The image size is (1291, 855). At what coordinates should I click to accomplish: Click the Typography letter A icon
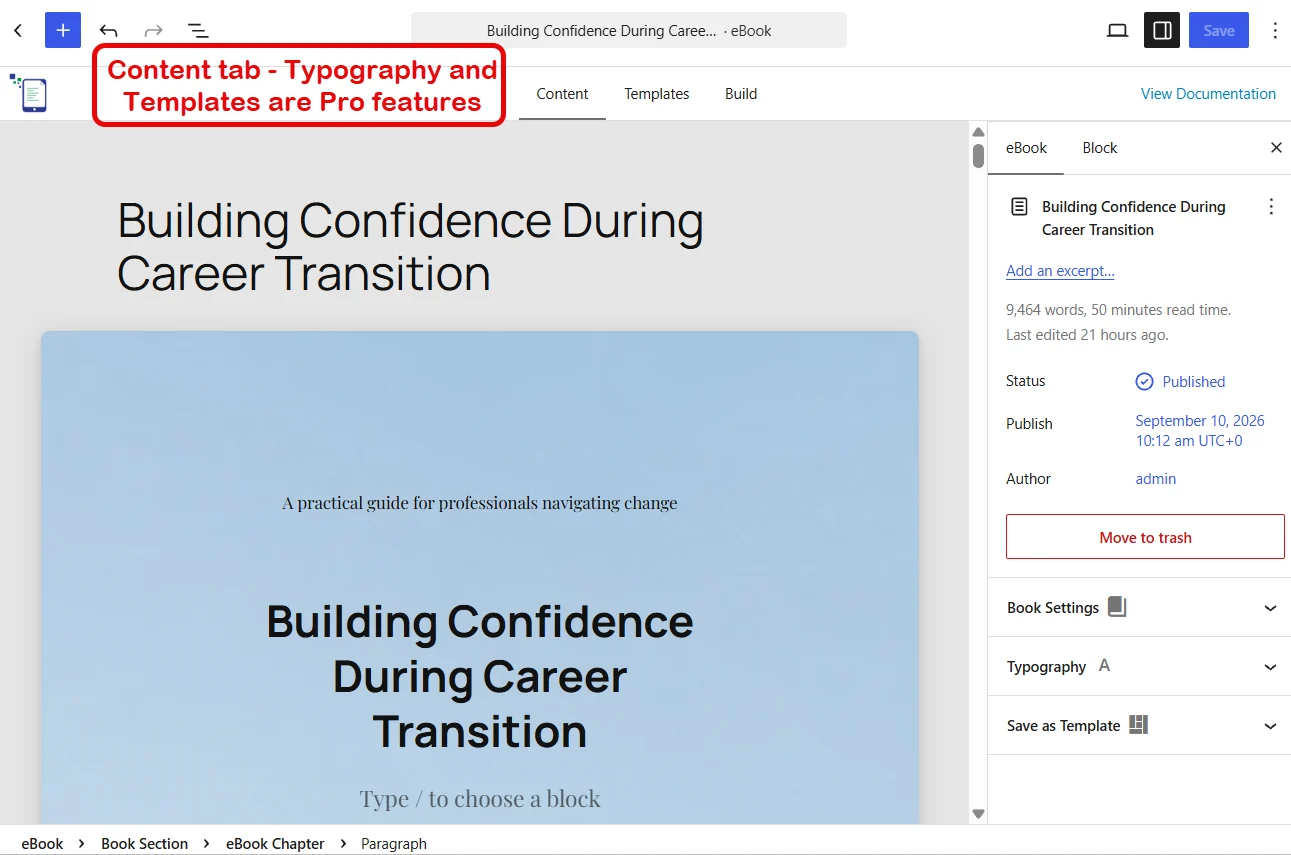(1104, 666)
